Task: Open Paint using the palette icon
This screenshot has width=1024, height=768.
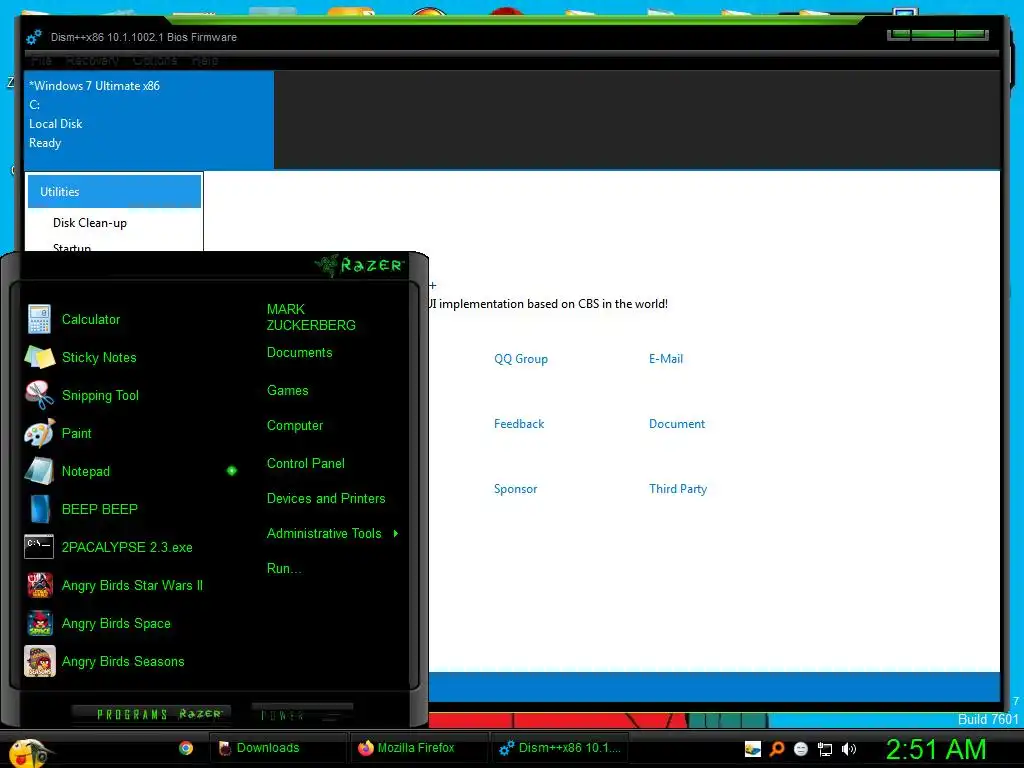Action: [x=39, y=433]
